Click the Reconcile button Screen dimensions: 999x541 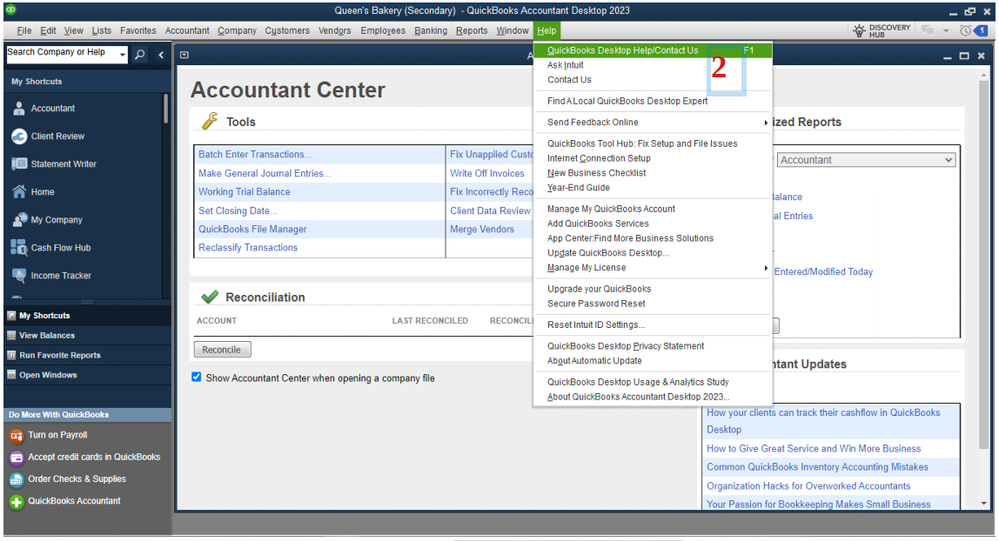(x=222, y=349)
